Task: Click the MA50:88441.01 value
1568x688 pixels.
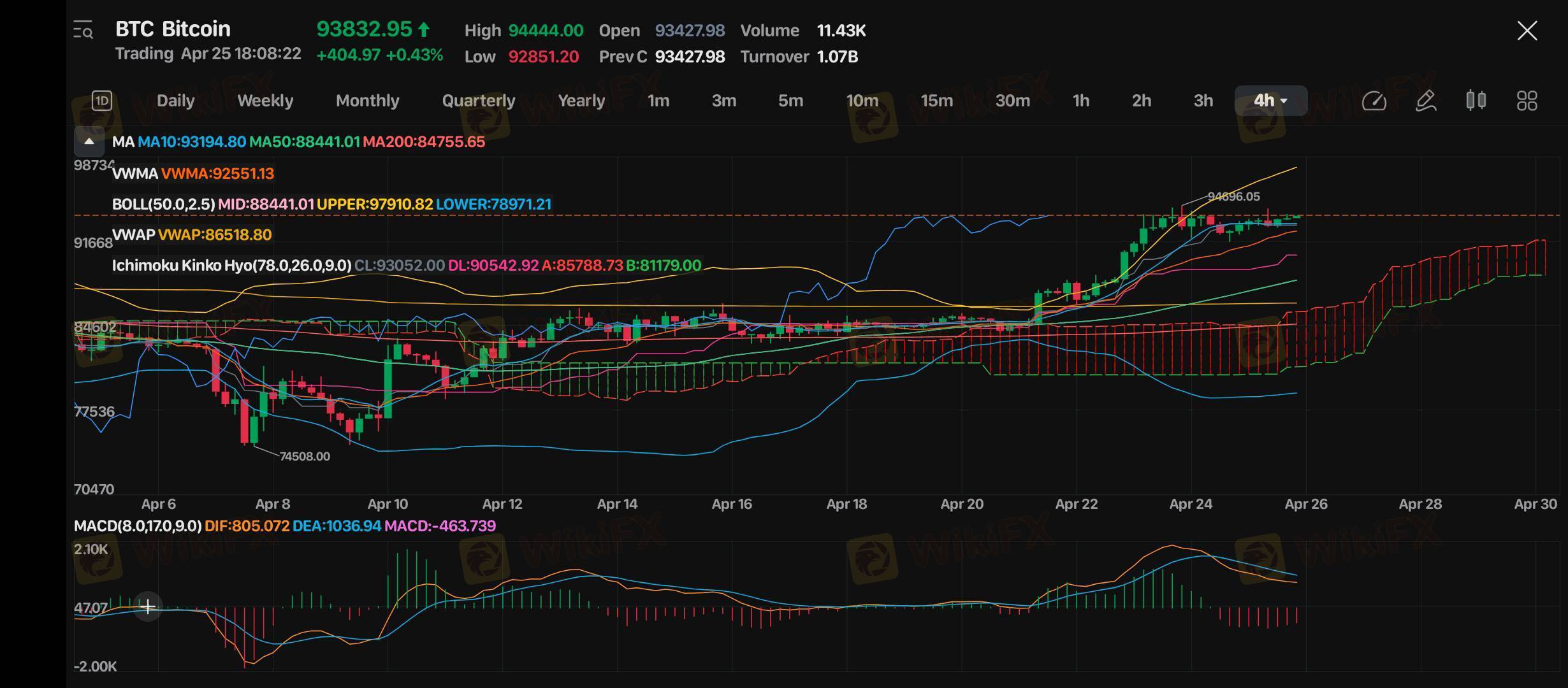Action: 305,142
